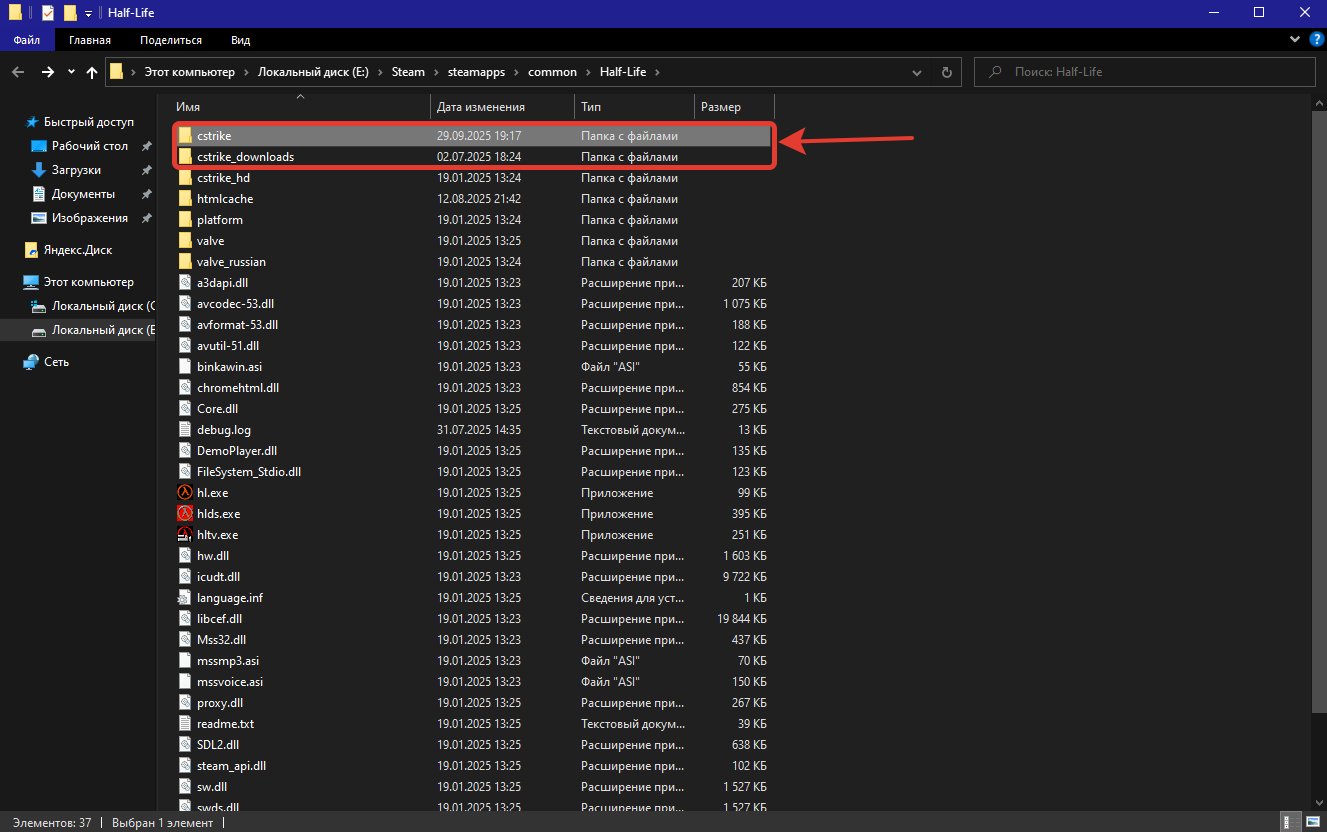The height and width of the screenshot is (832, 1327).
Task: Open Яндекс.Диск in the navigation pane
Action: [x=76, y=250]
